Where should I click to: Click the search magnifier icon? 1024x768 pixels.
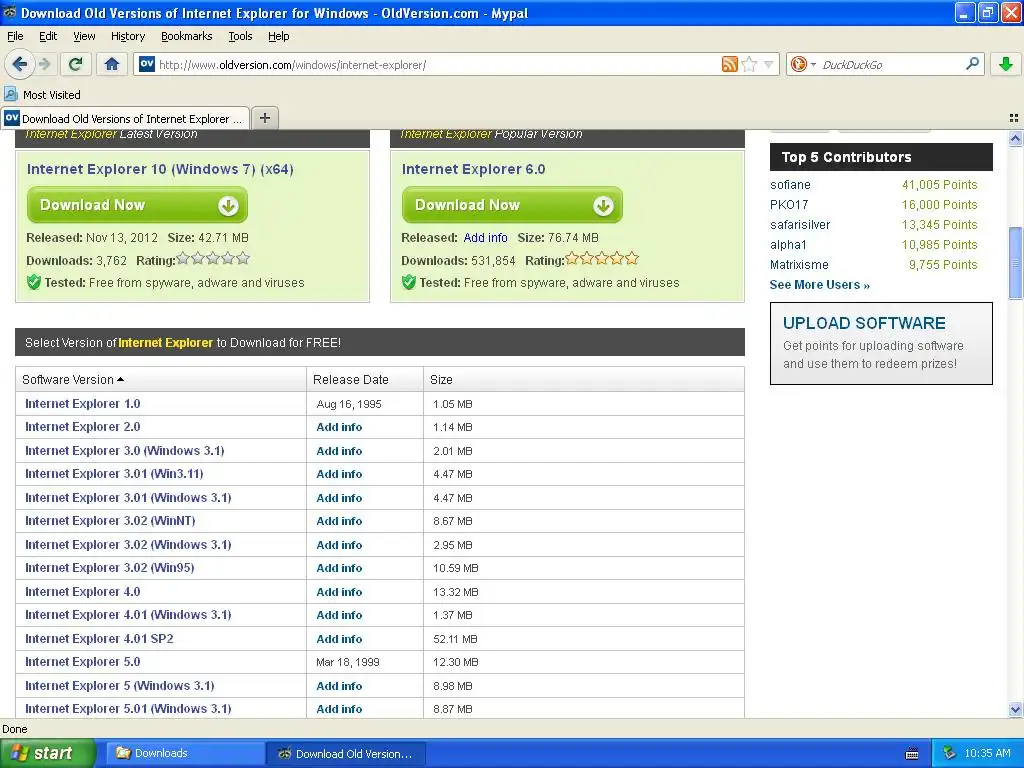pos(972,64)
